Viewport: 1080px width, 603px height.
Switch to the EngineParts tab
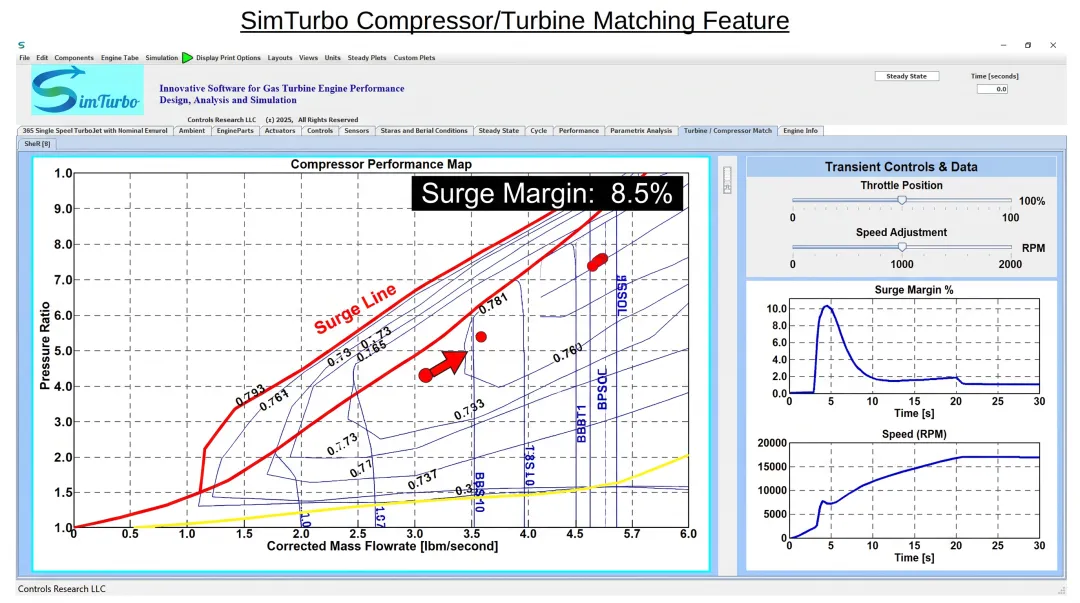[235, 131]
